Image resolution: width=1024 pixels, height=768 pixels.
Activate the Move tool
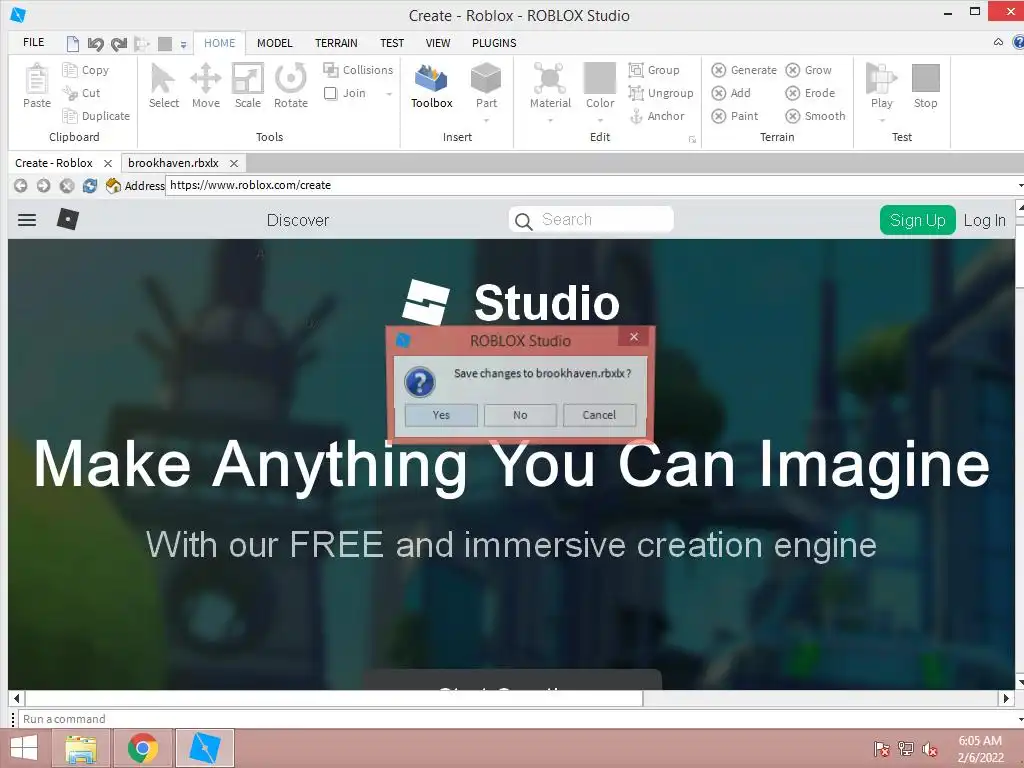(206, 86)
